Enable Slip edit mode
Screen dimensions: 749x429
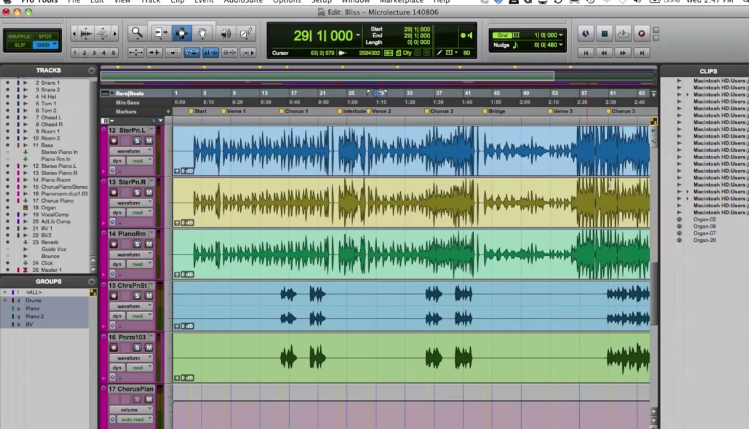pyautogui.click(x=19, y=45)
